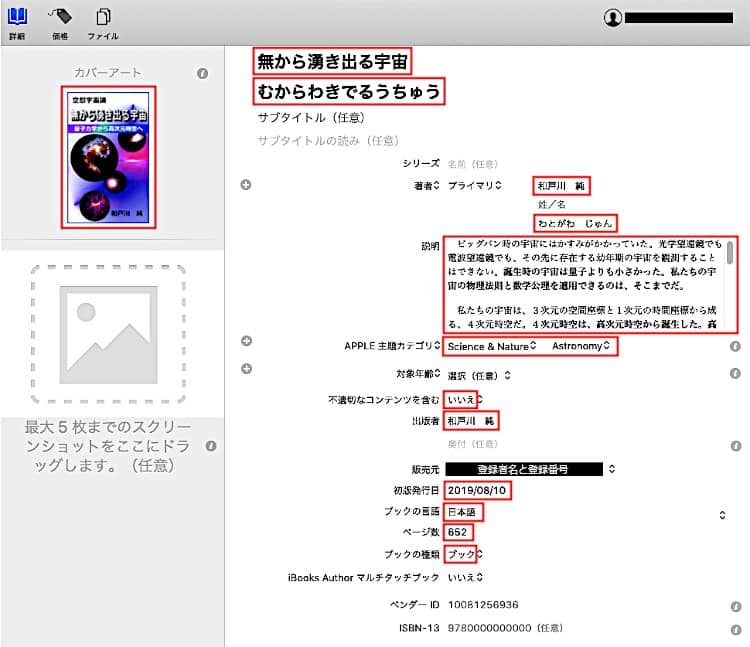Show info for 奥付 imprint row
Screen dimensions: 750x647
coord(736,446)
